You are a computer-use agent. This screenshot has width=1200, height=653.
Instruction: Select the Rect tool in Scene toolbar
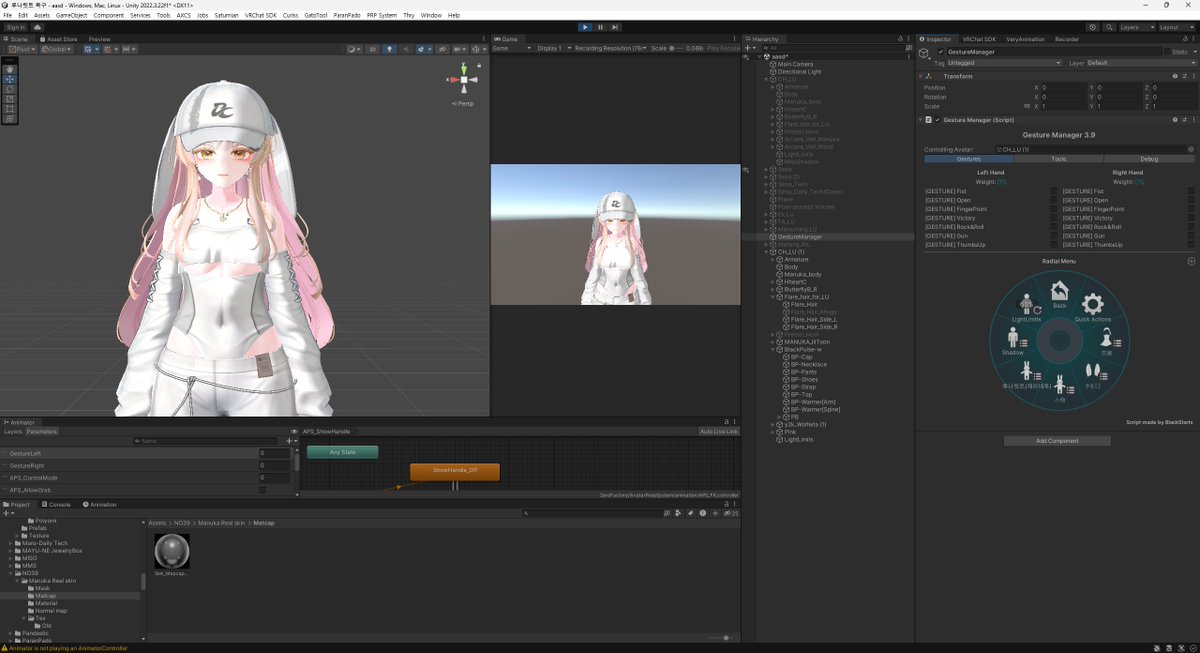click(10, 109)
